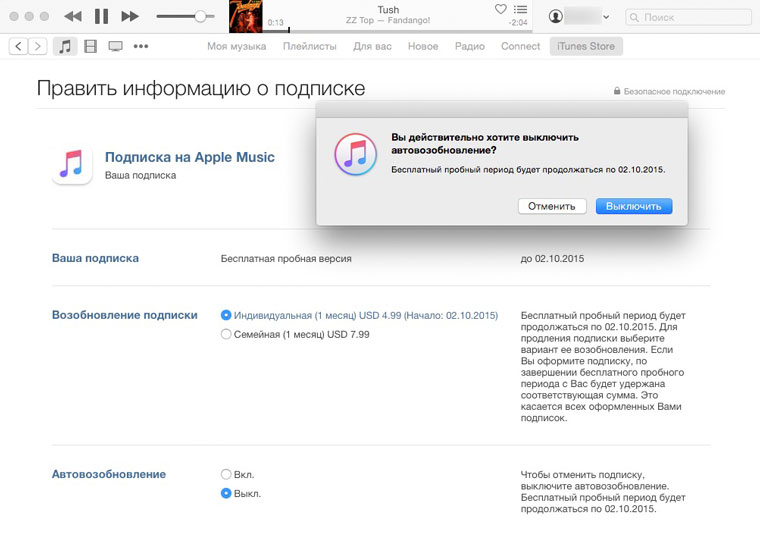
Task: Select the Выкл. auto-renewal radio
Action: tap(226, 494)
